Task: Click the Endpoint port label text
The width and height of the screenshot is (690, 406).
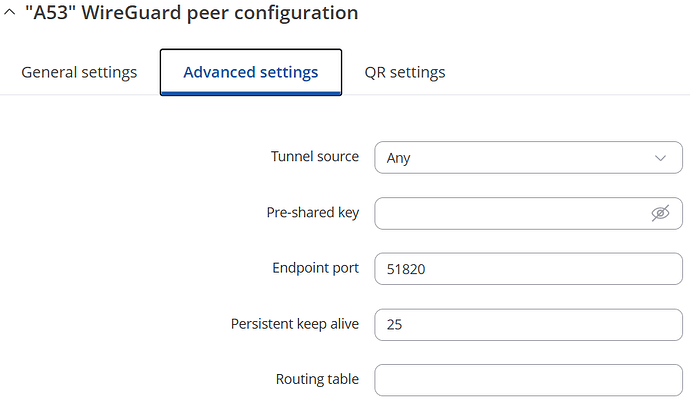Action: pyautogui.click(x=316, y=268)
